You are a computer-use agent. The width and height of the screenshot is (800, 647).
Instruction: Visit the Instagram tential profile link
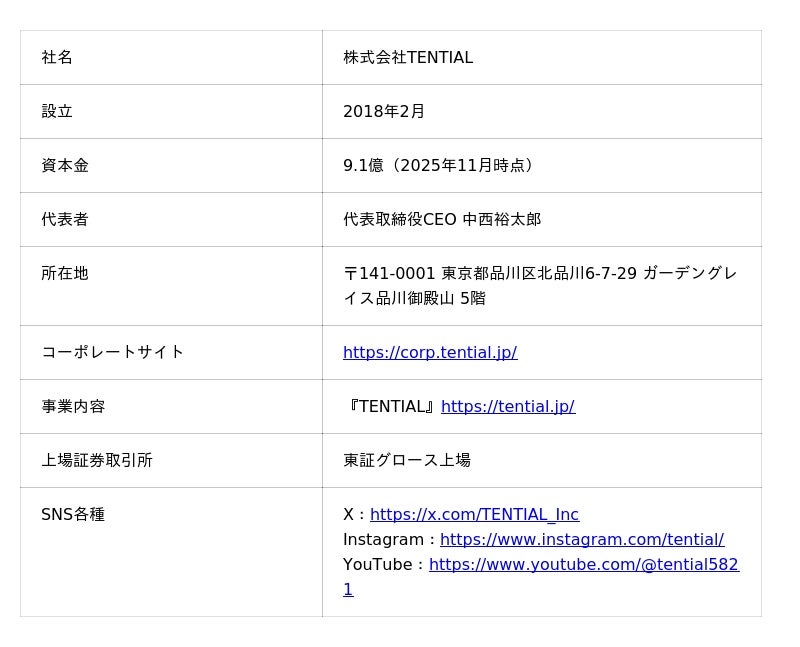(581, 540)
